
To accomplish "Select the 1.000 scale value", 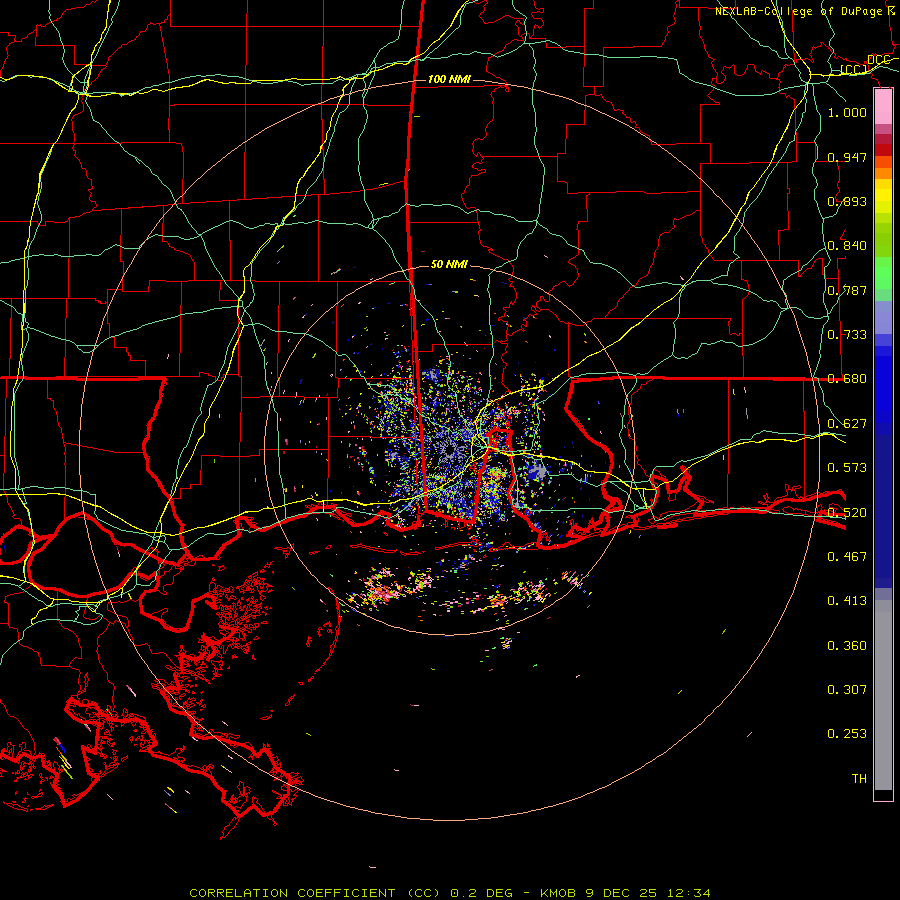I will [847, 112].
